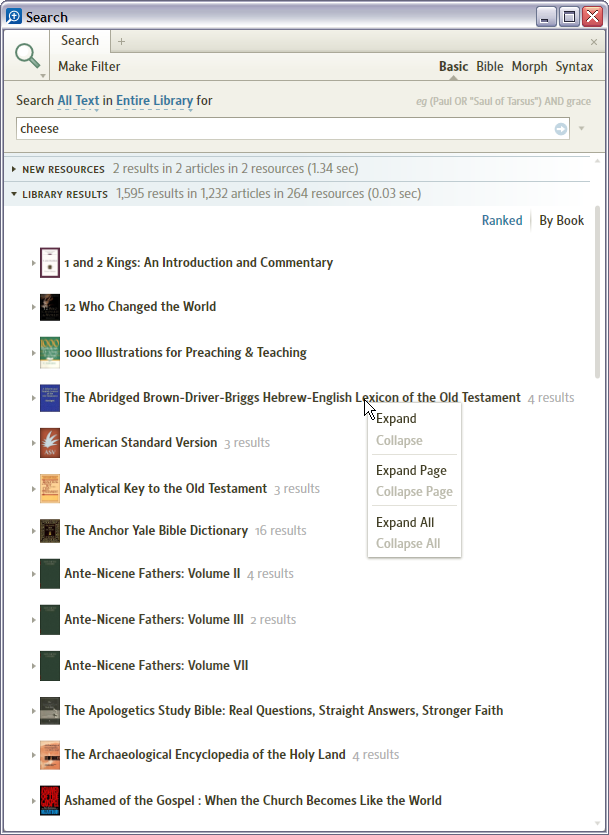Expand Apologetics Study Bible results
Screen dimensions: 609x835
tap(34, 711)
